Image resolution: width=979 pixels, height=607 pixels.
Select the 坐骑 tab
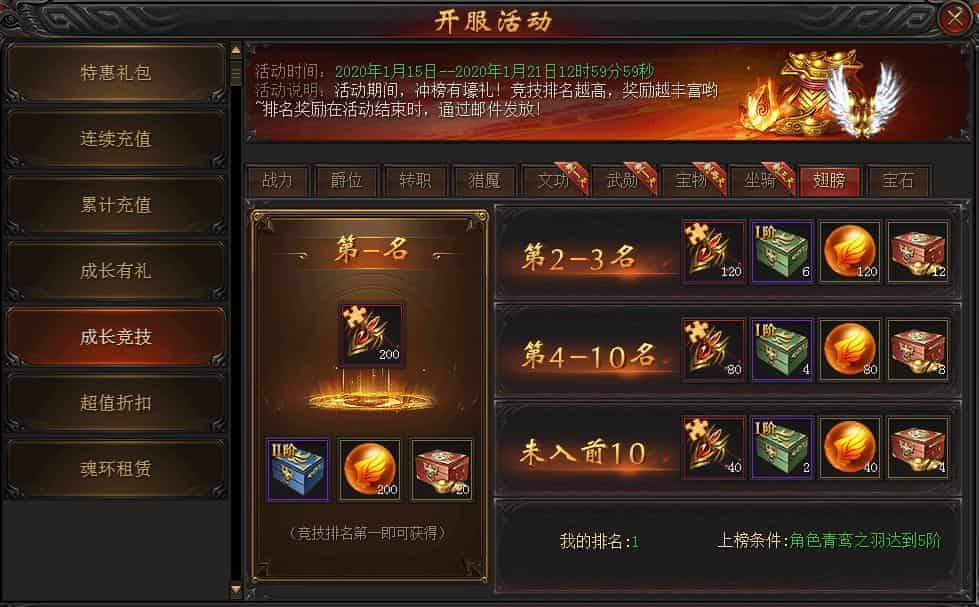click(760, 181)
